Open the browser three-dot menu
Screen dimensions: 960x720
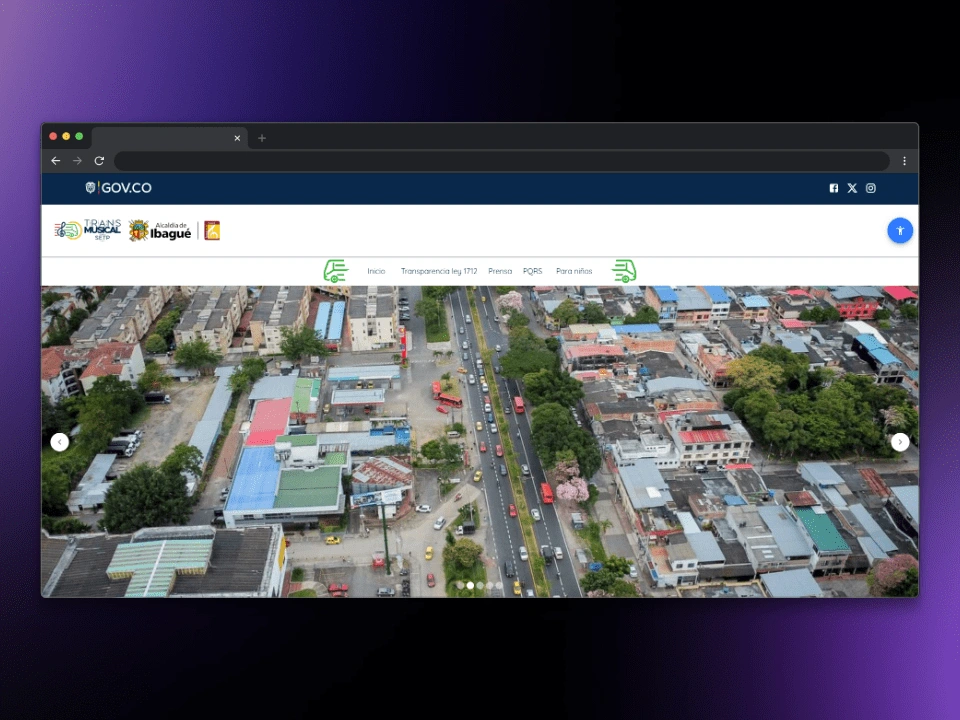point(904,161)
